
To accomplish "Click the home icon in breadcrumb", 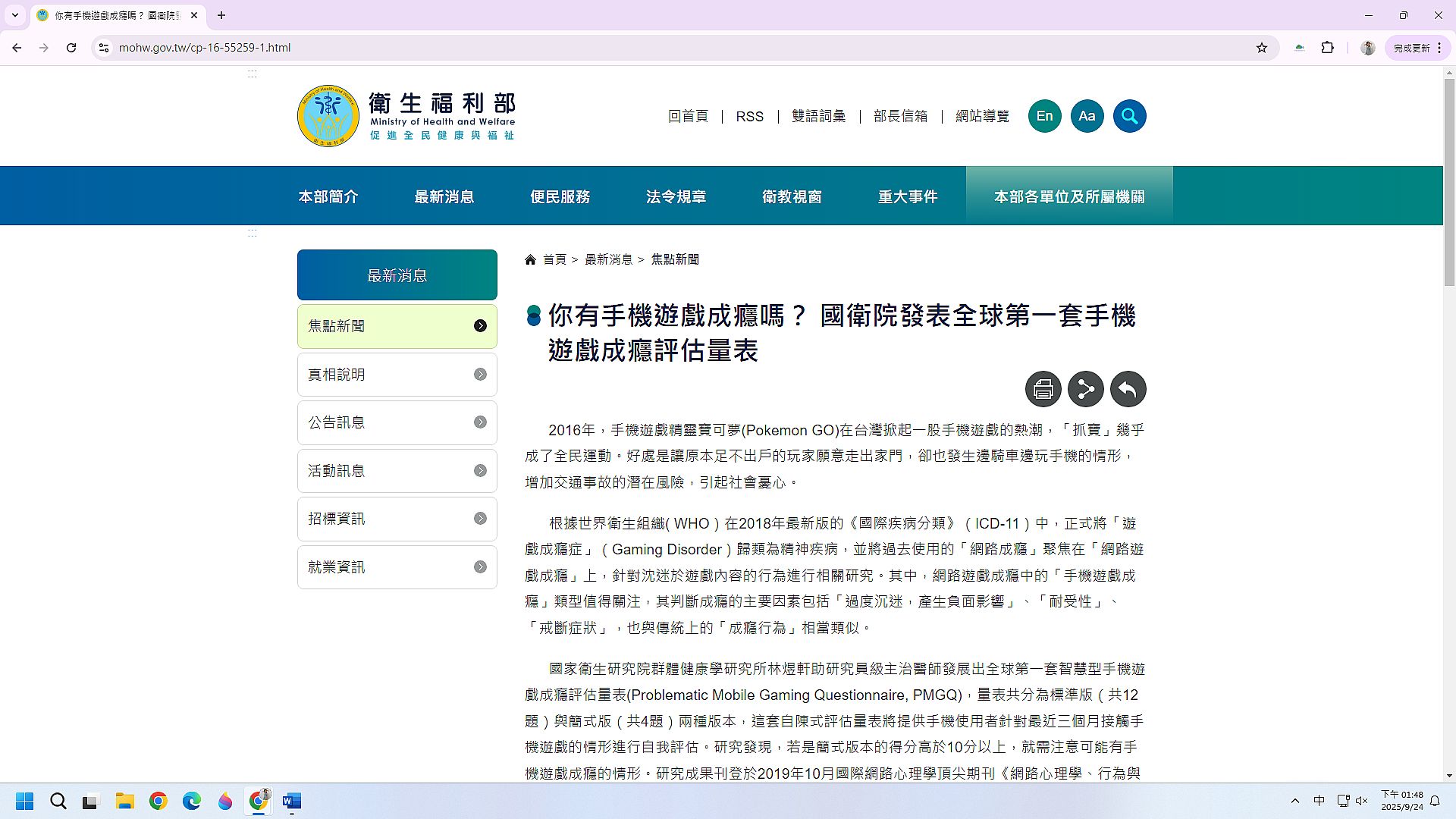I will (x=530, y=259).
